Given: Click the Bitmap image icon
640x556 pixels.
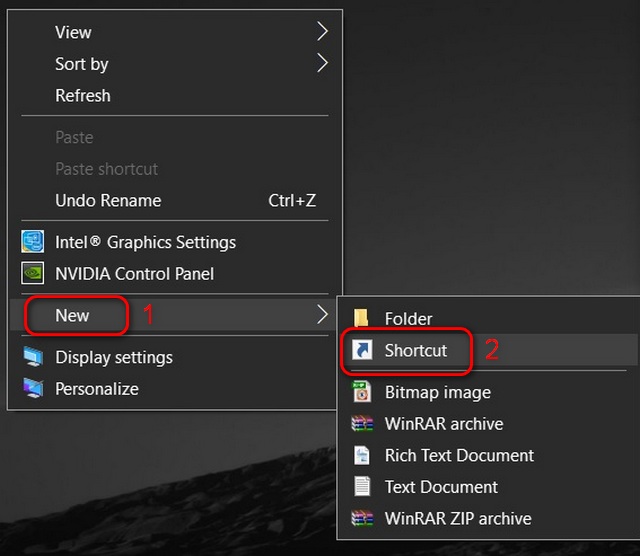Looking at the screenshot, I should coord(362,392).
